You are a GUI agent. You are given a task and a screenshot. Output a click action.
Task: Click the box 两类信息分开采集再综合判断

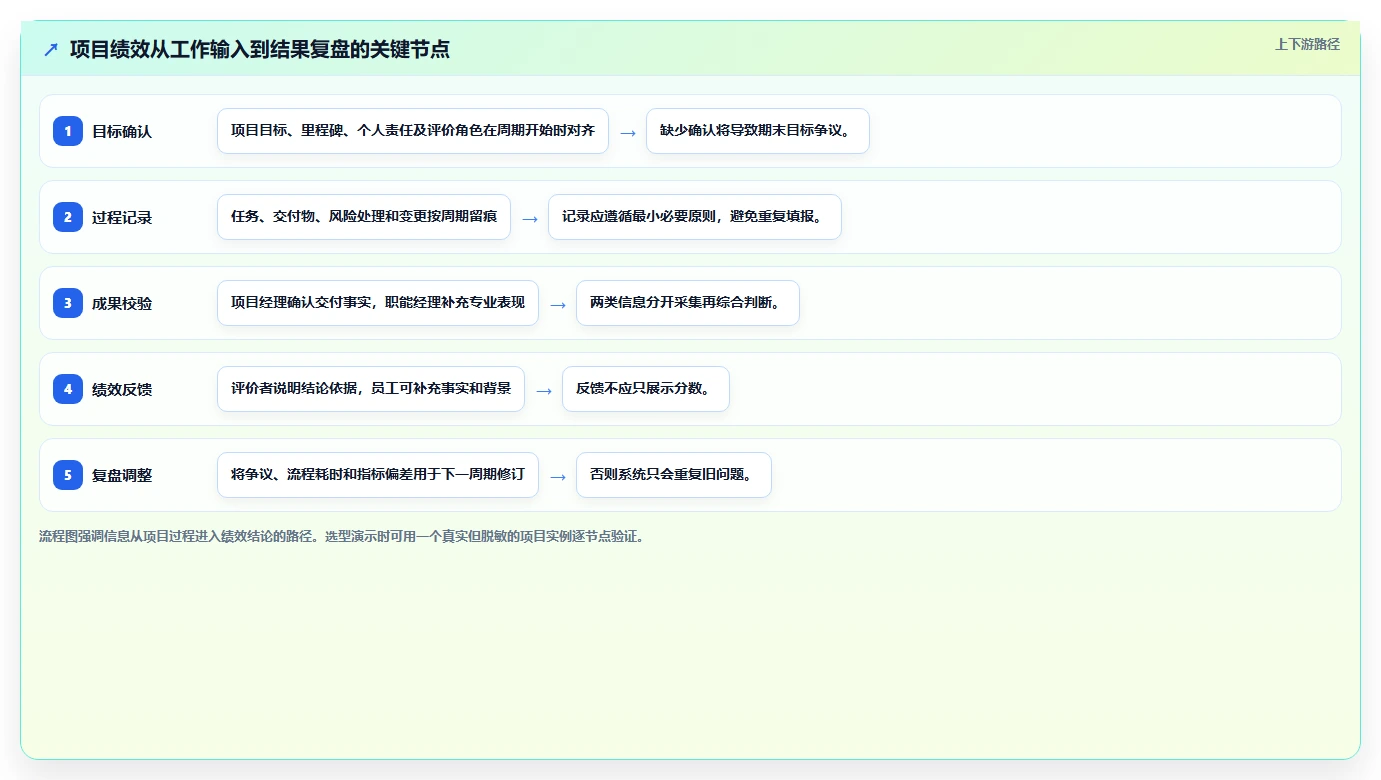pos(688,303)
